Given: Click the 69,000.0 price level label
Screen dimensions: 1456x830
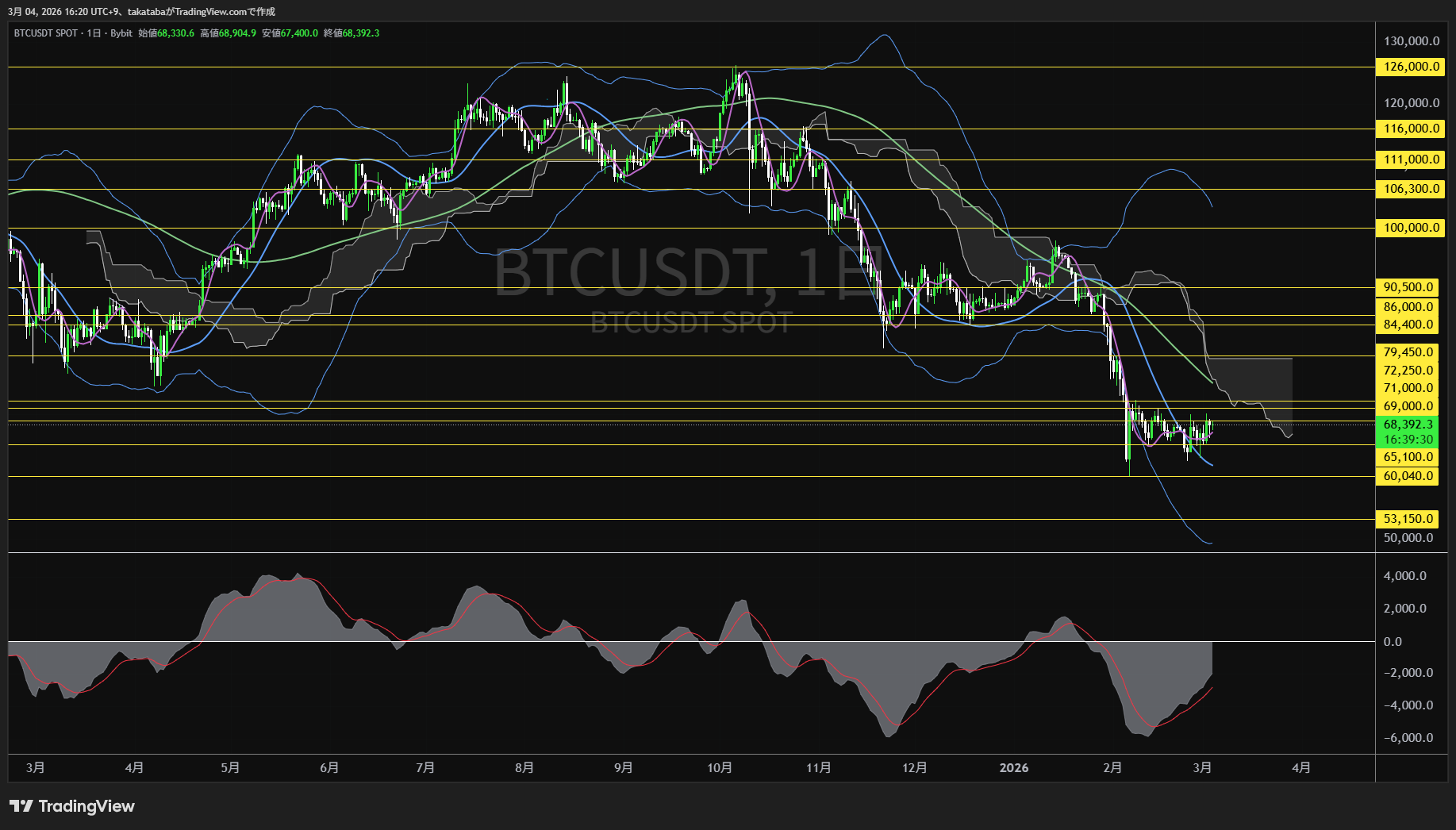Looking at the screenshot, I should 1408,406.
